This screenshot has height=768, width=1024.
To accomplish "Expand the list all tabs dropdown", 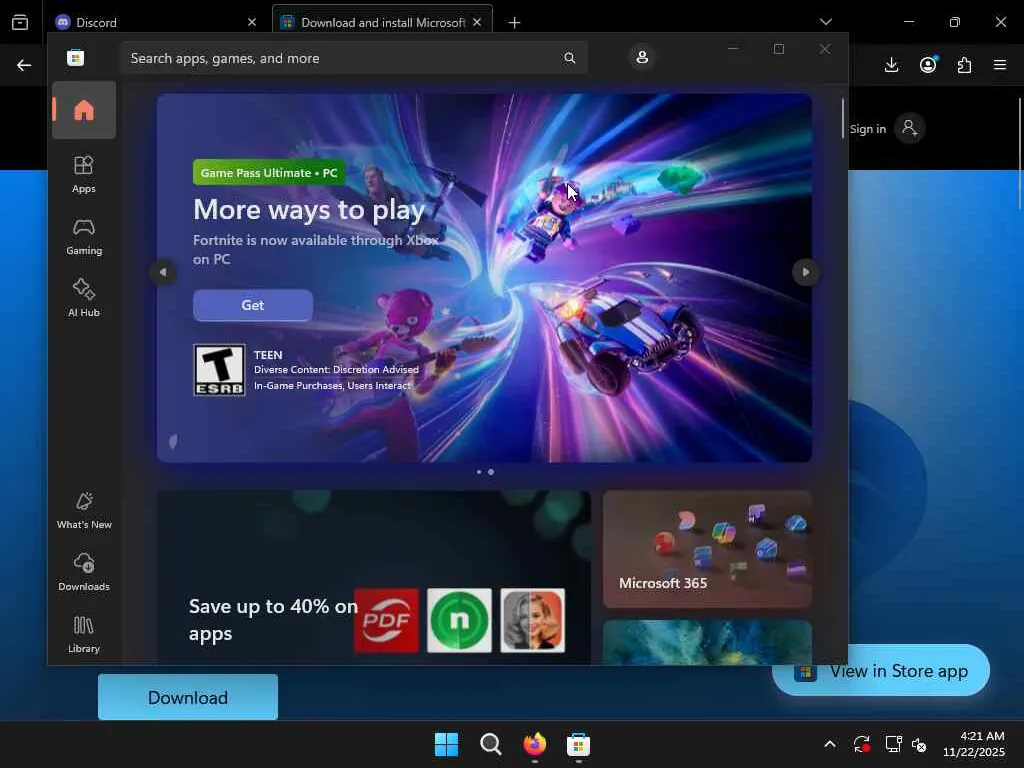I will click(826, 22).
